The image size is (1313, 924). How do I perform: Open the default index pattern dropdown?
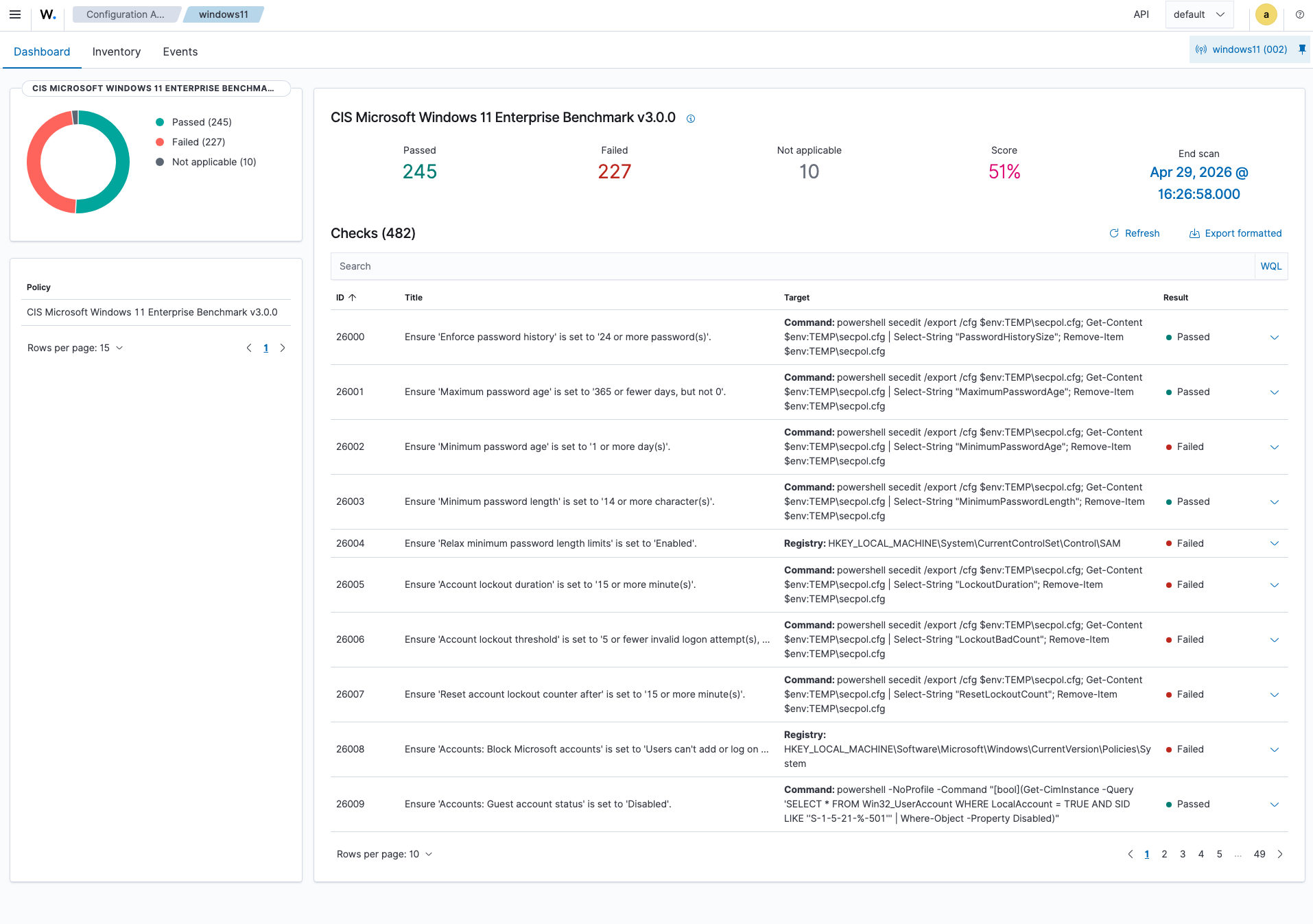coord(1199,14)
